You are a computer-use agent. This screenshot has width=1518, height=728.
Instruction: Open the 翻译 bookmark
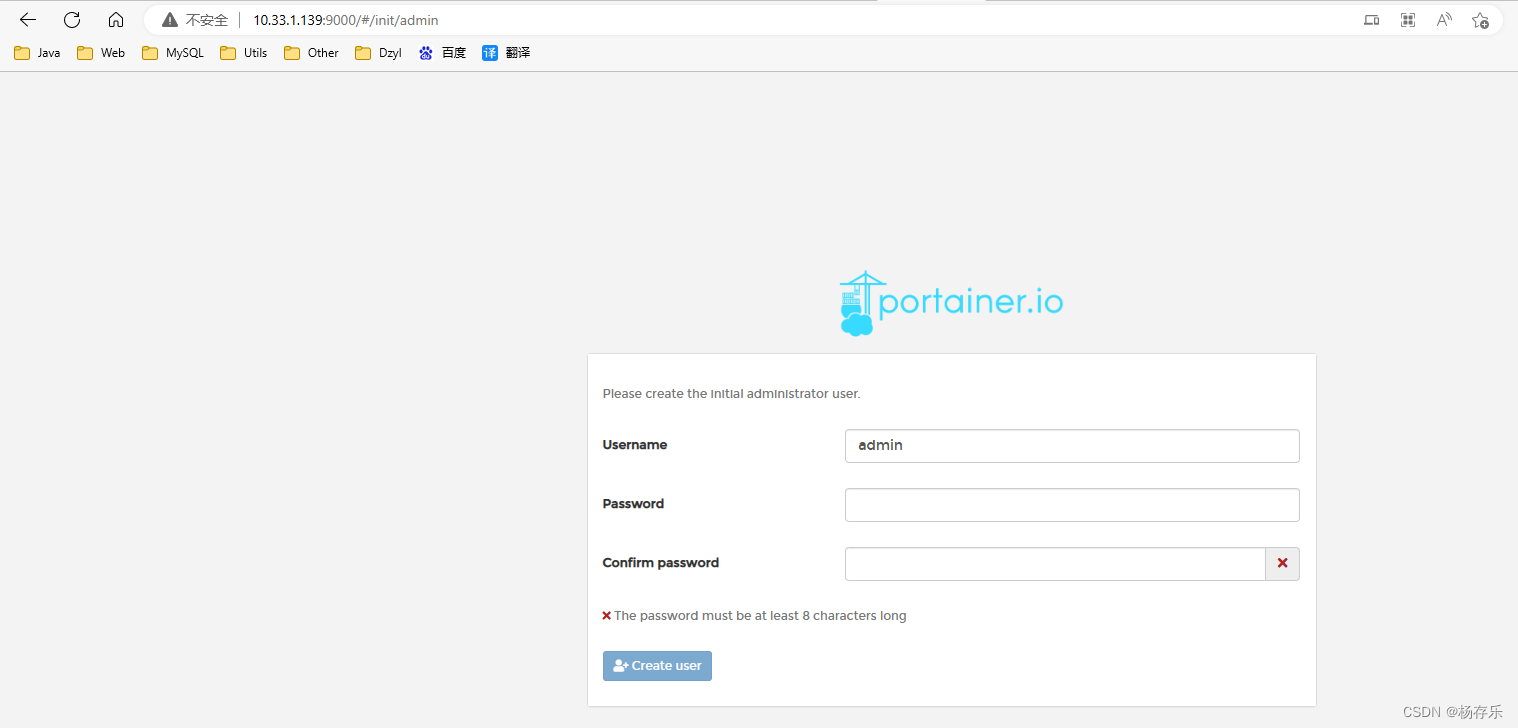[506, 53]
